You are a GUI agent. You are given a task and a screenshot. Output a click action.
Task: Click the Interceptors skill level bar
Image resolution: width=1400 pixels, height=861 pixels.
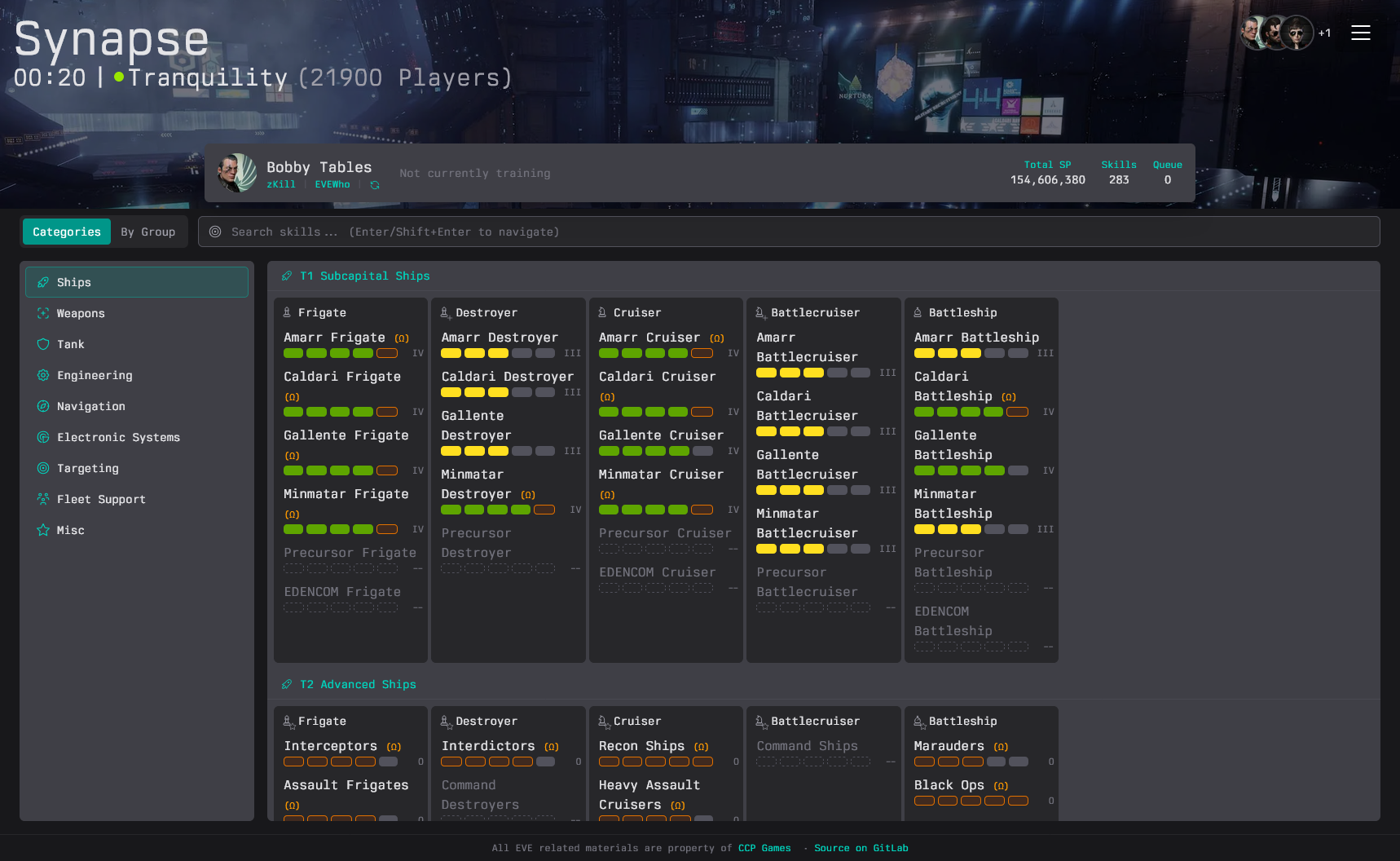[341, 762]
